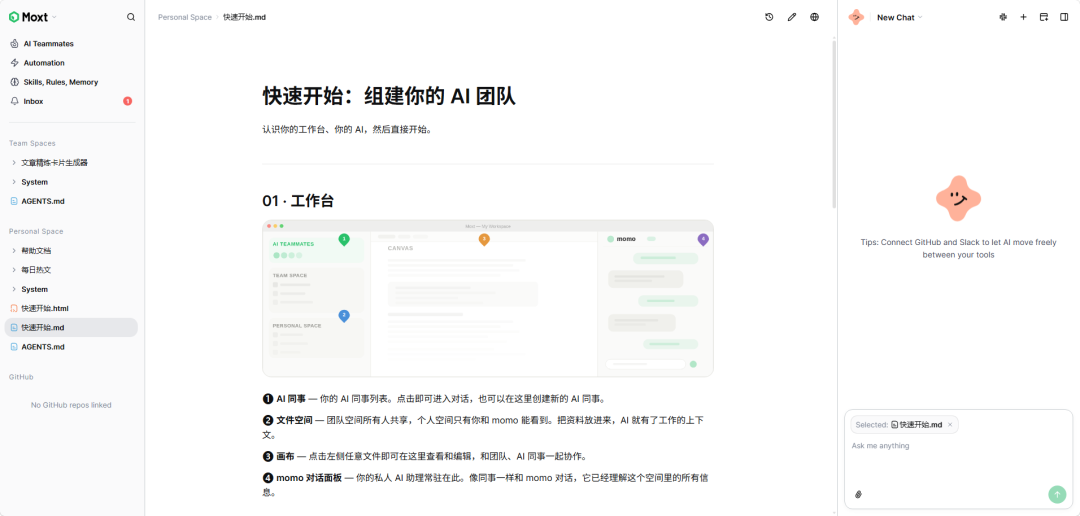Viewport: 1080px width, 516px height.
Task: Click the Skills, Rules, Memory brain icon
Action: (x=14, y=82)
